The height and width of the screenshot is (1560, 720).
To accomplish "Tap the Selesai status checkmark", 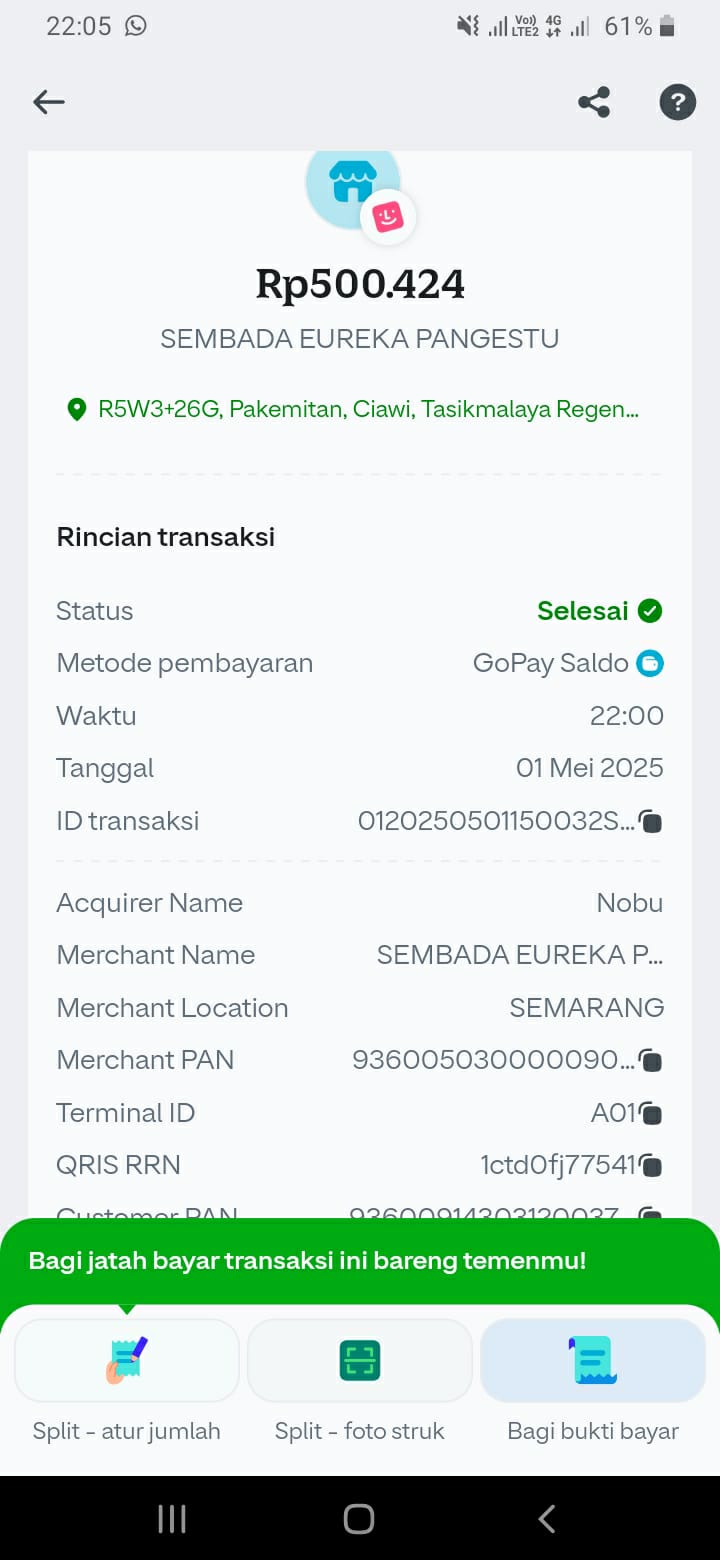I will pyautogui.click(x=651, y=611).
